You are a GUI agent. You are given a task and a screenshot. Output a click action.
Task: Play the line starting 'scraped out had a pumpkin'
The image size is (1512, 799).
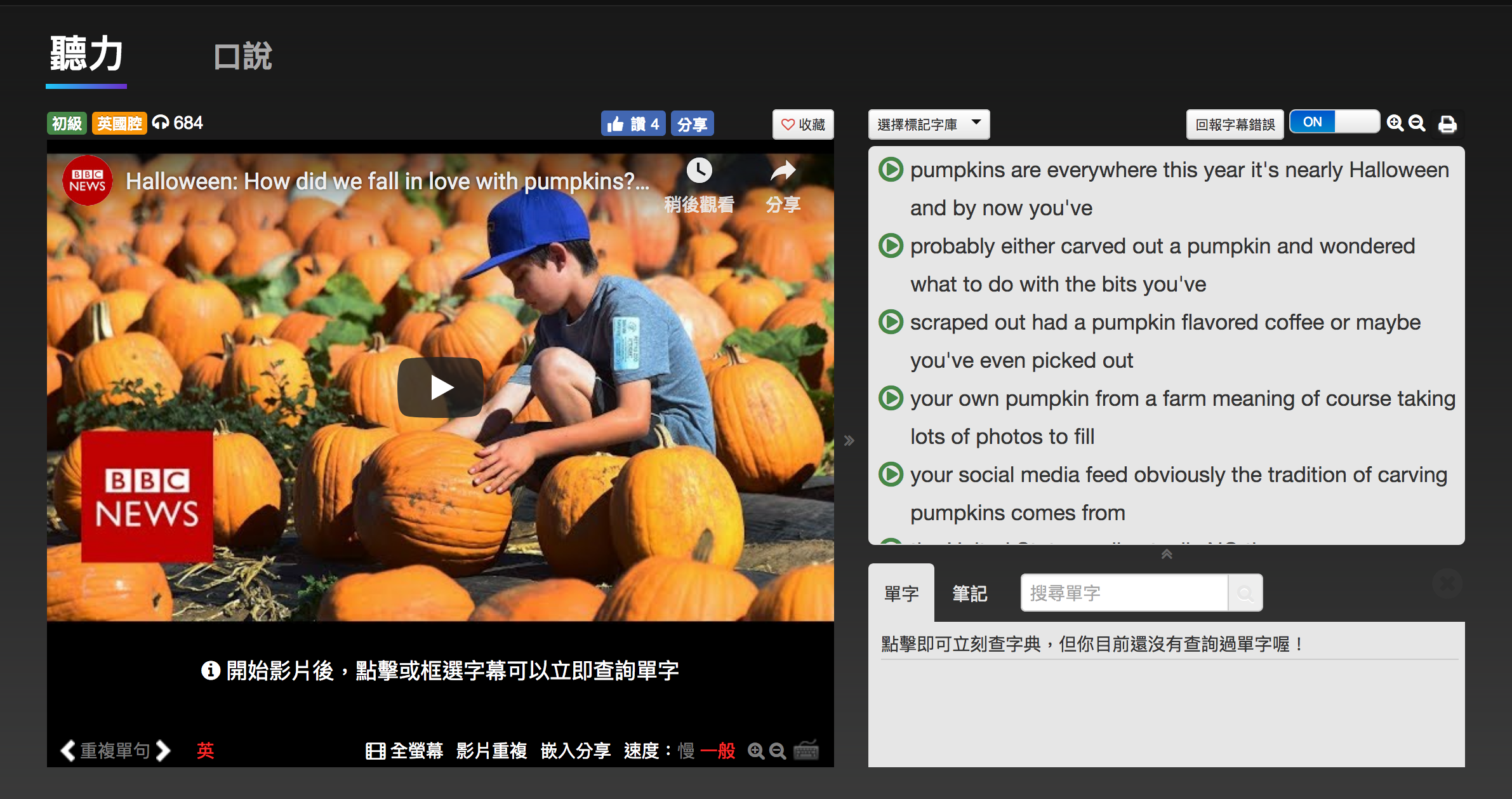(891, 322)
